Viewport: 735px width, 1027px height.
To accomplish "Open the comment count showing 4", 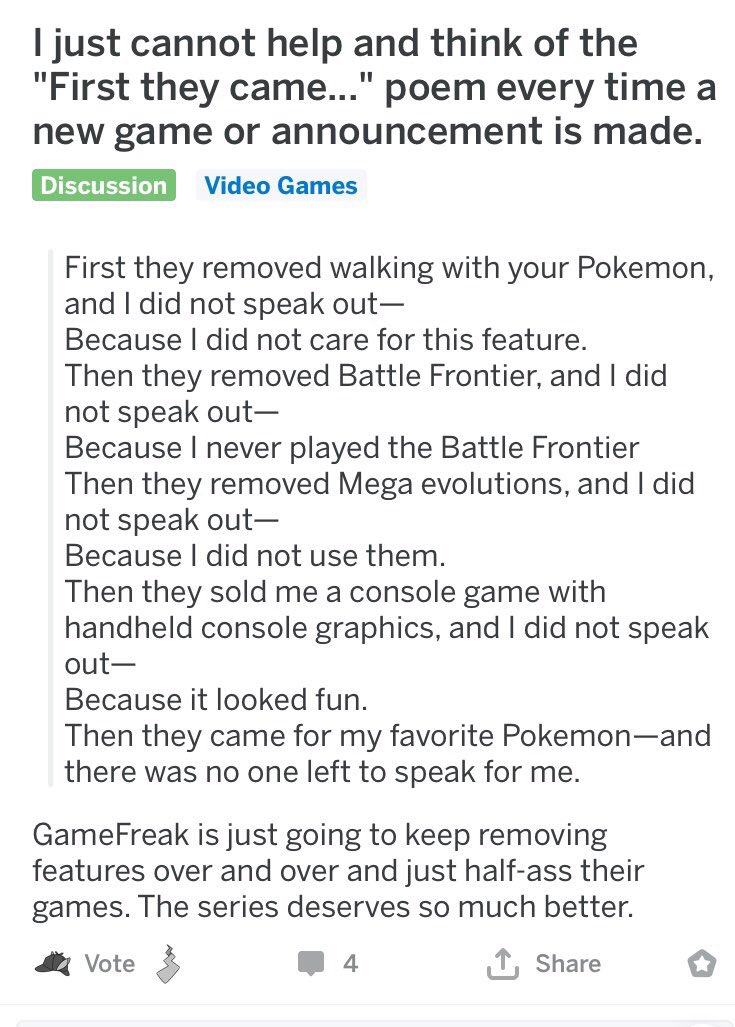I will (349, 963).
